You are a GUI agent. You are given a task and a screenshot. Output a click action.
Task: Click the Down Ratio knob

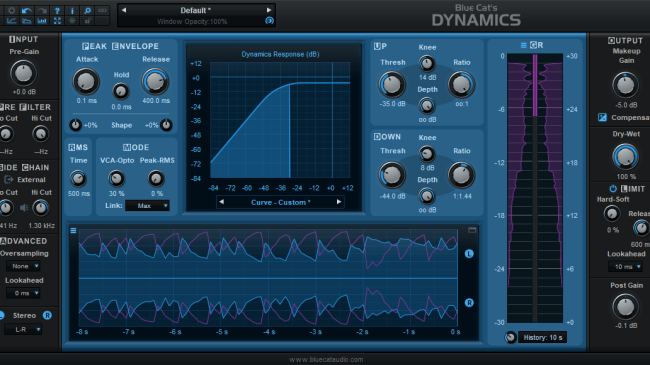461,175
